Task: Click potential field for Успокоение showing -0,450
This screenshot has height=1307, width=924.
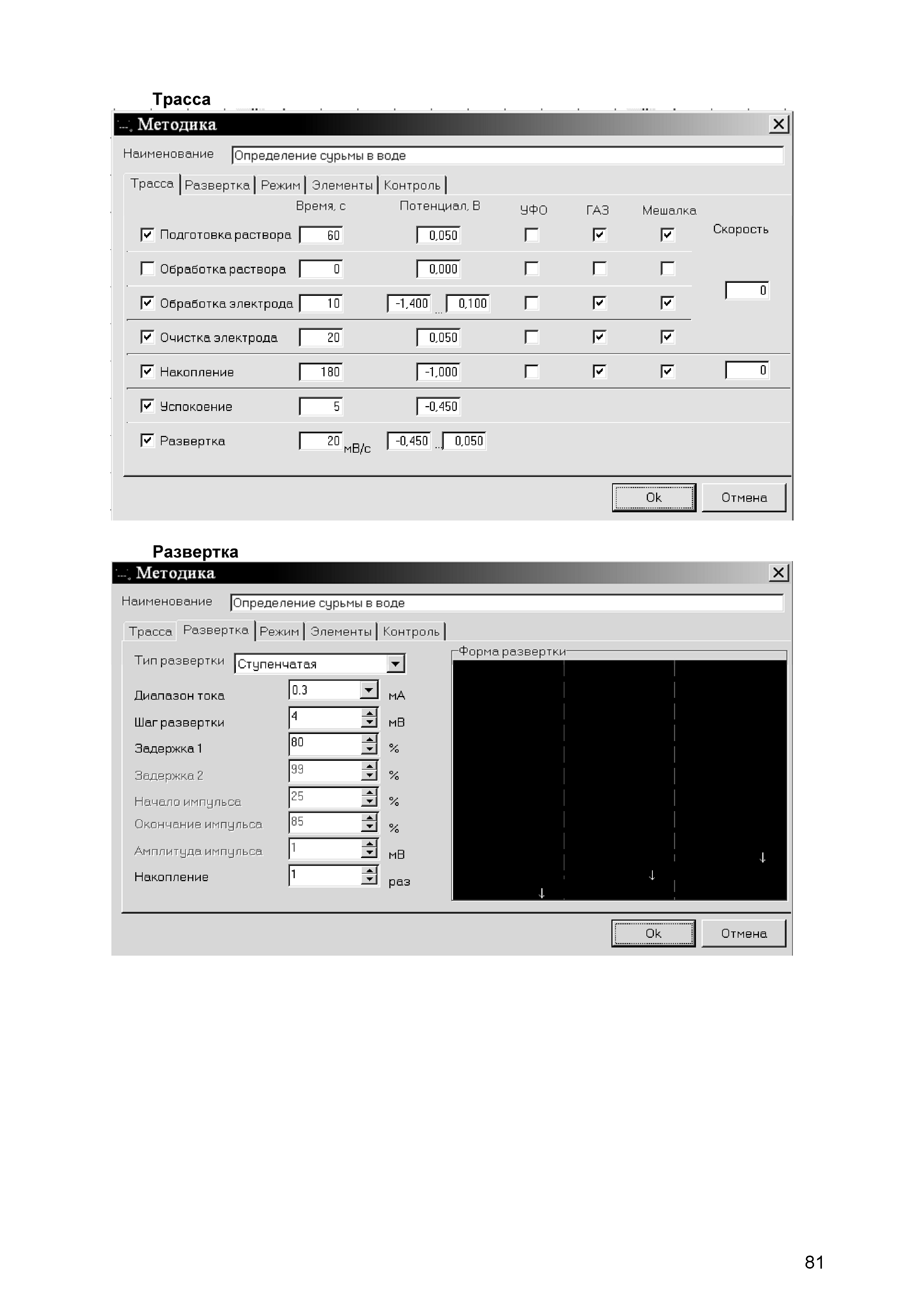Action: click(x=439, y=406)
